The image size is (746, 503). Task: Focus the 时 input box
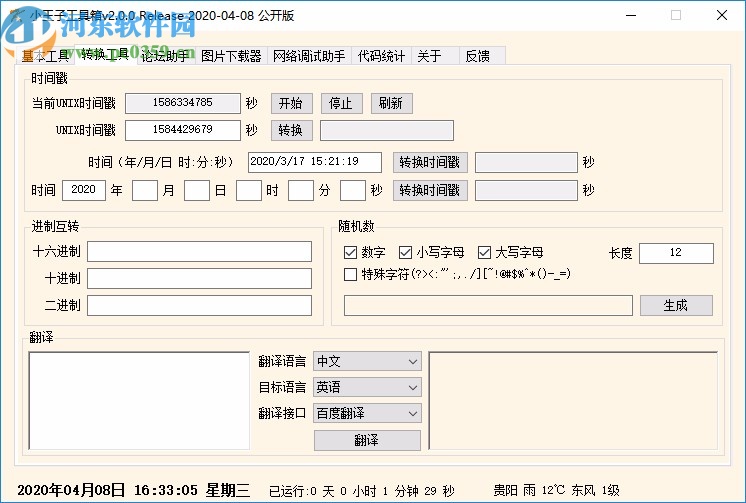click(249, 190)
